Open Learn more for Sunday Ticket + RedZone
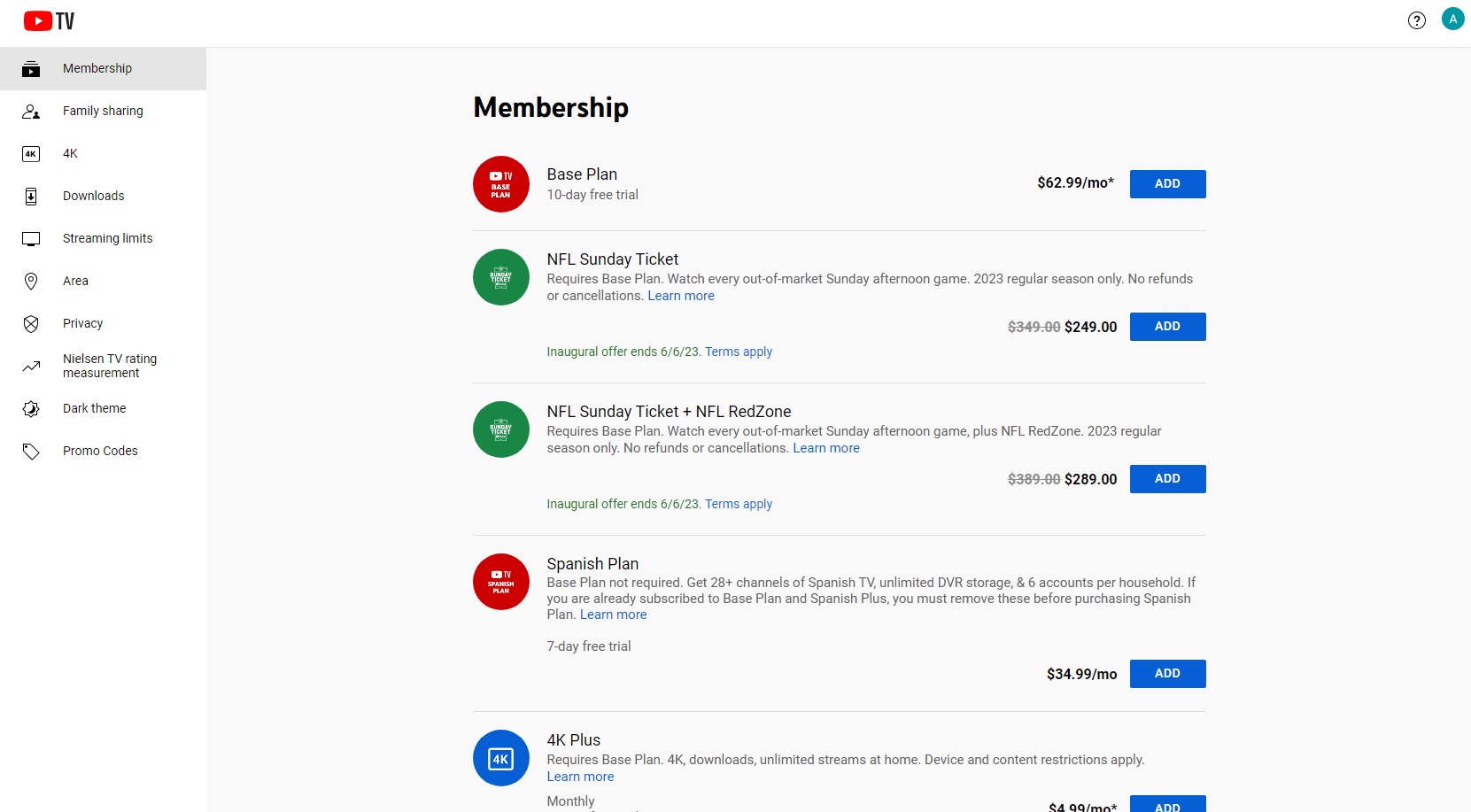Screen dimensions: 1471x812 click(x=826, y=448)
